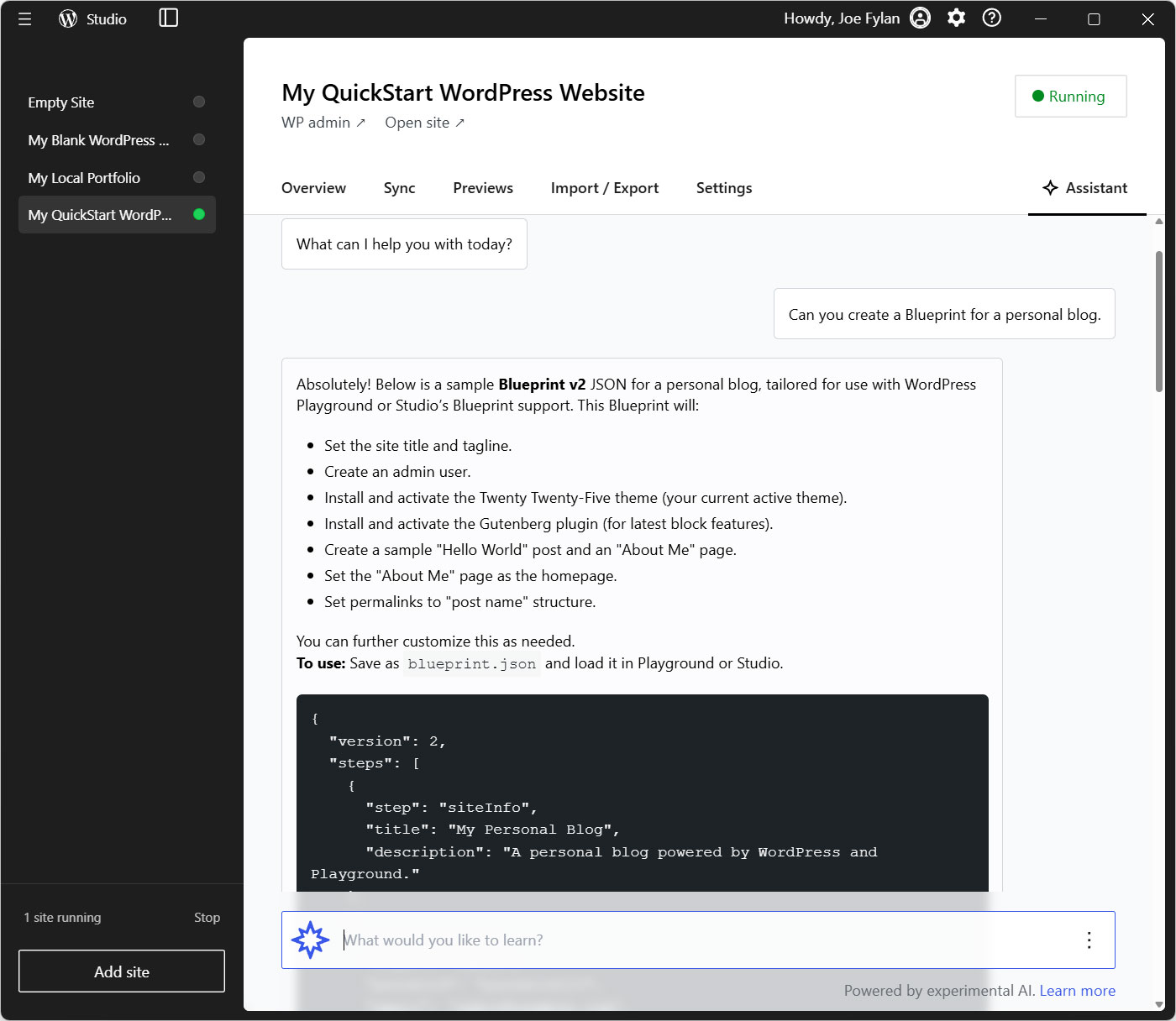Open help using the question mark icon
The image size is (1176, 1021).
991,18
